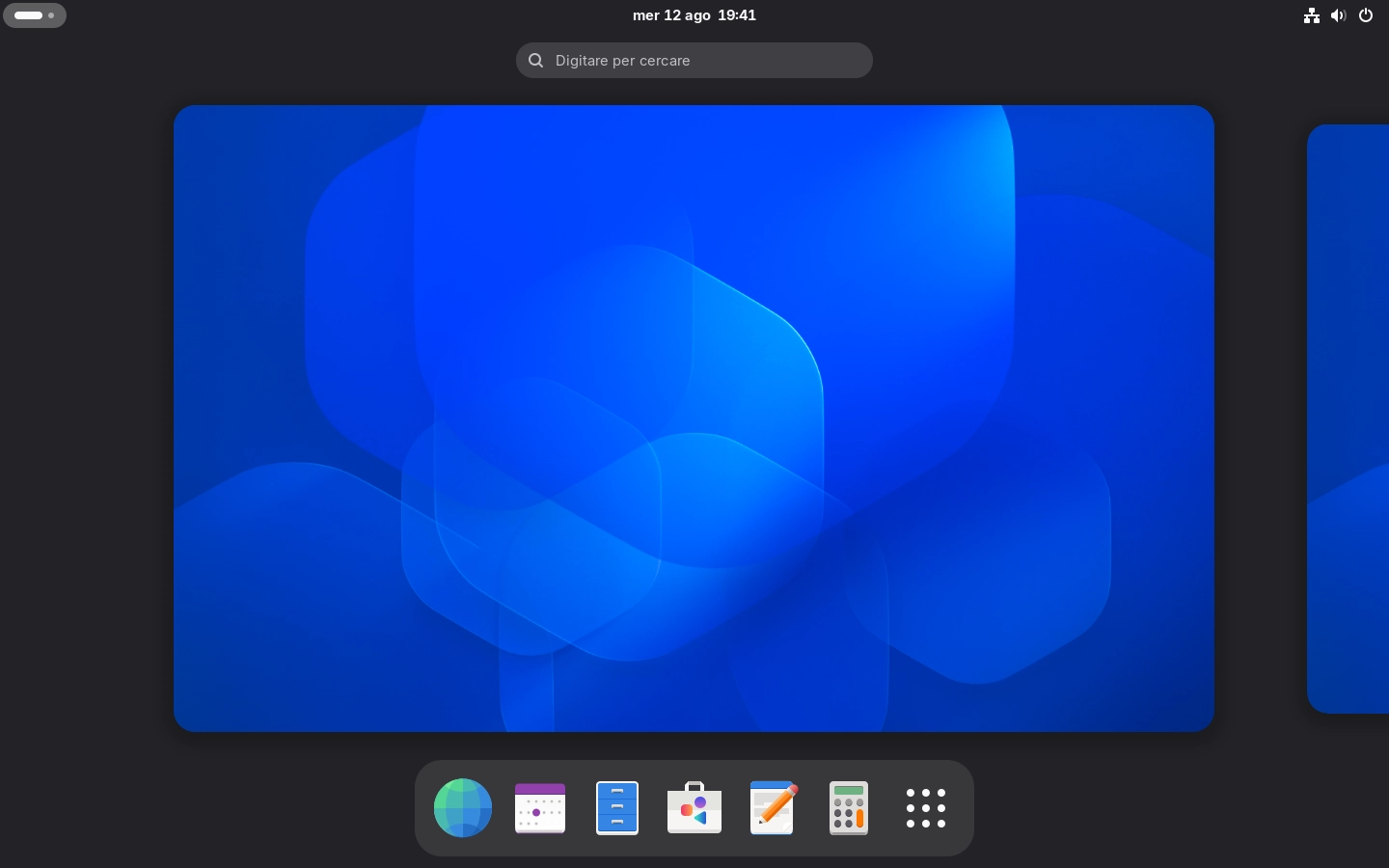This screenshot has width=1389, height=868.
Task: Open the Software store from the dock
Action: tap(694, 808)
